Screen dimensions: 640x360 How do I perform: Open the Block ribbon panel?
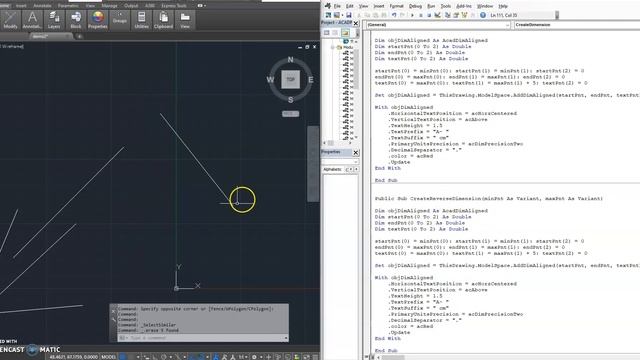click(76, 20)
